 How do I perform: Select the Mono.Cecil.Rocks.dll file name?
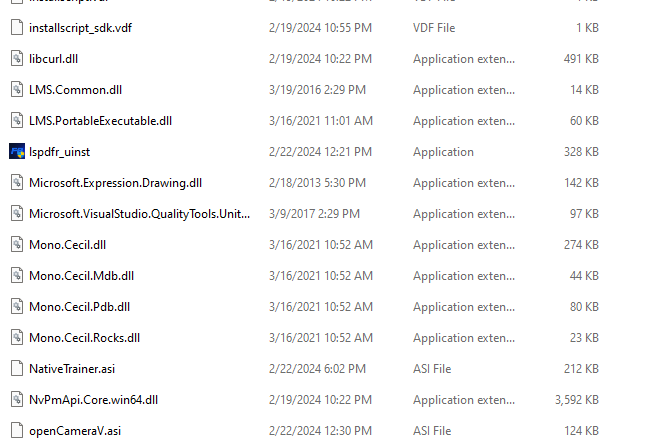pyautogui.click(x=84, y=337)
